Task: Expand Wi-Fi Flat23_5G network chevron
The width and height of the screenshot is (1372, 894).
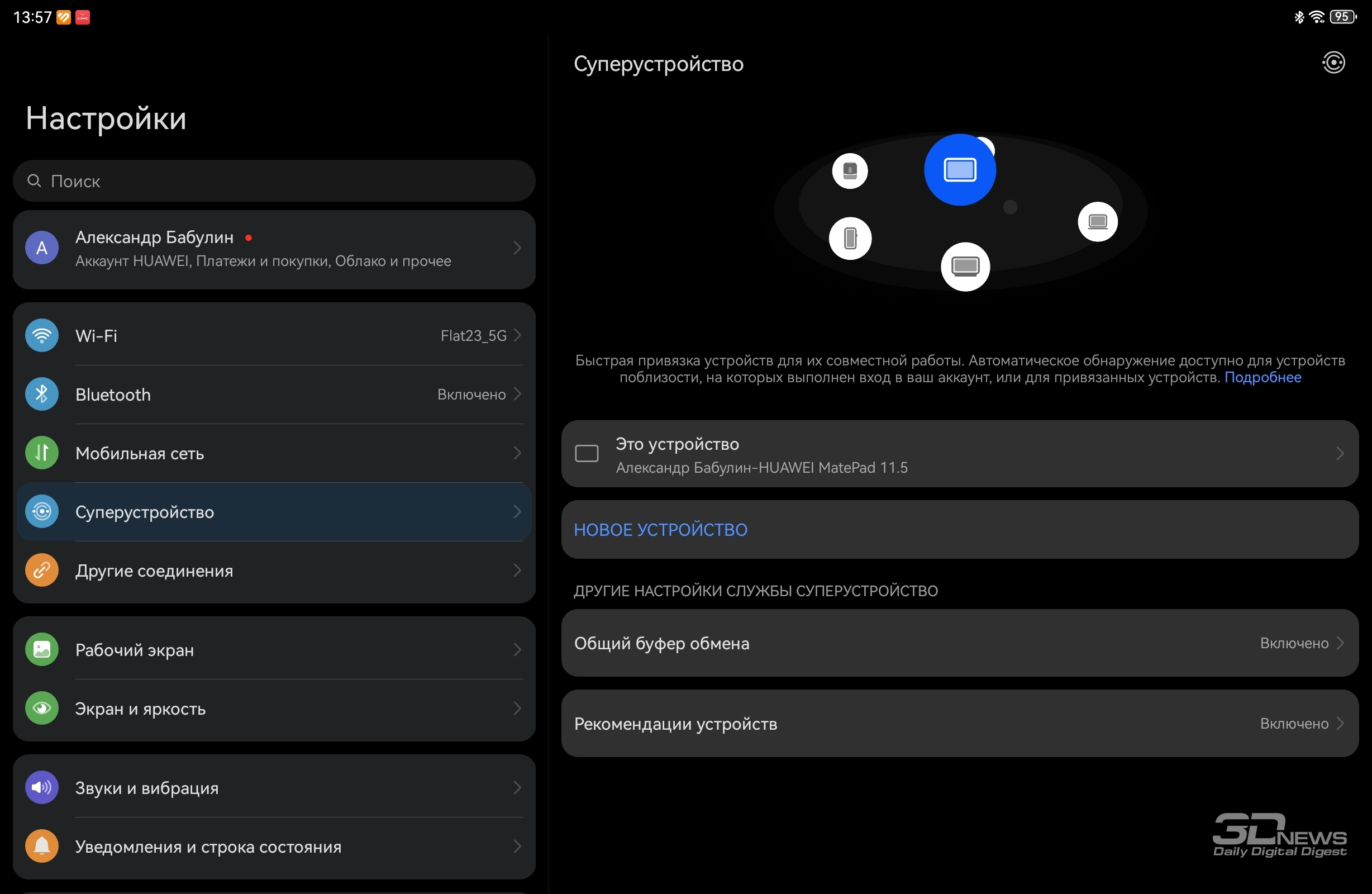Action: coord(517,335)
